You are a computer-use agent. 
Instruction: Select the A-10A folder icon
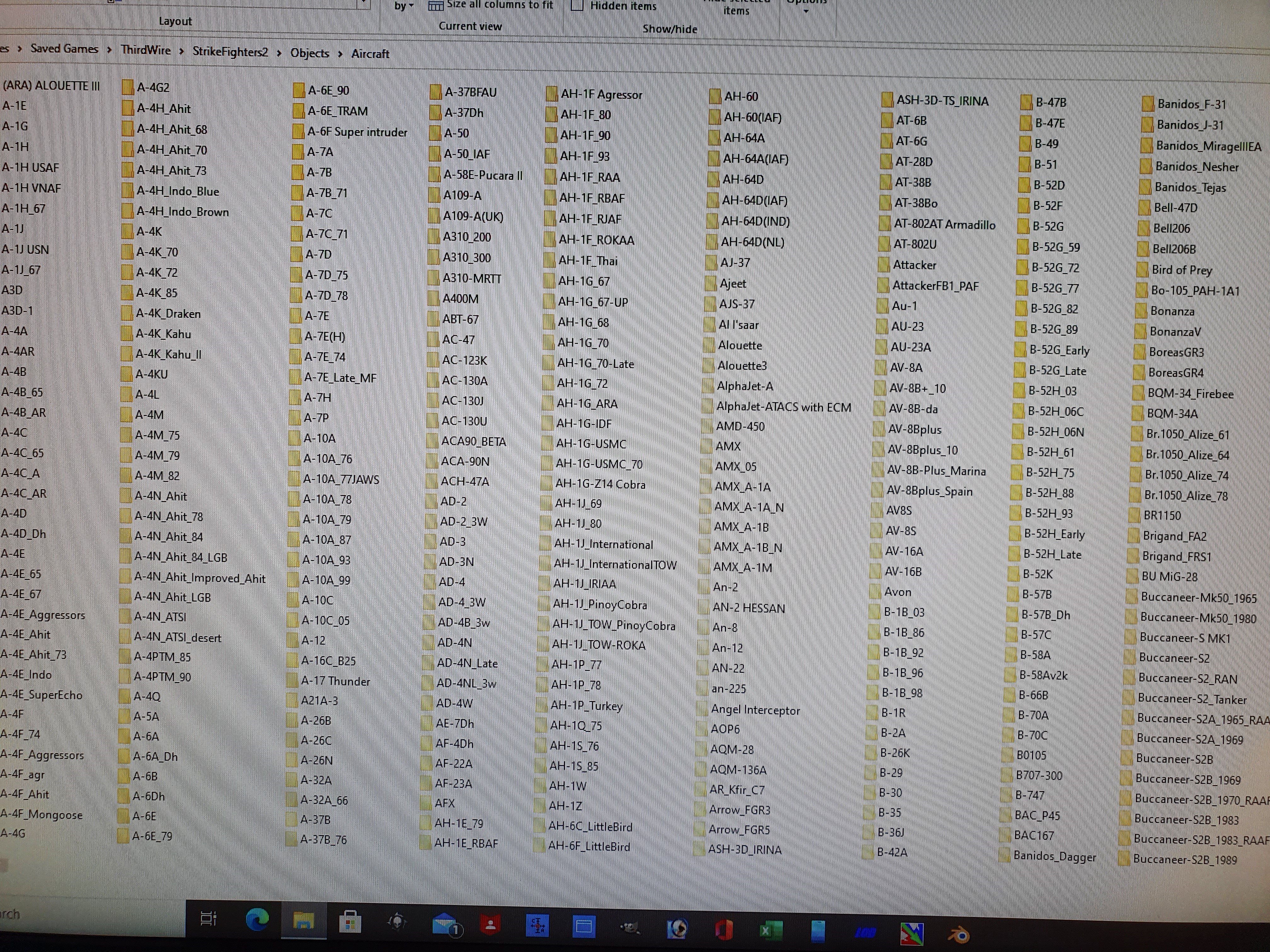(x=295, y=439)
